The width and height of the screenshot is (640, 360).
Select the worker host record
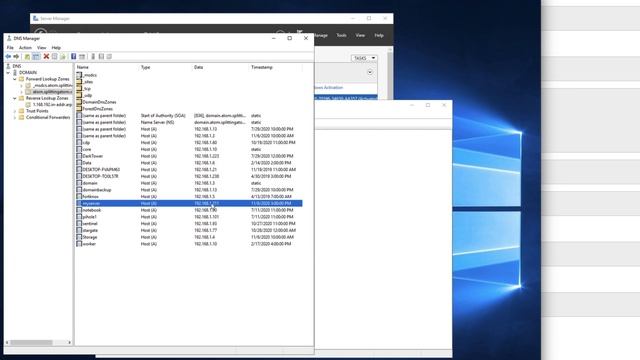point(189,244)
